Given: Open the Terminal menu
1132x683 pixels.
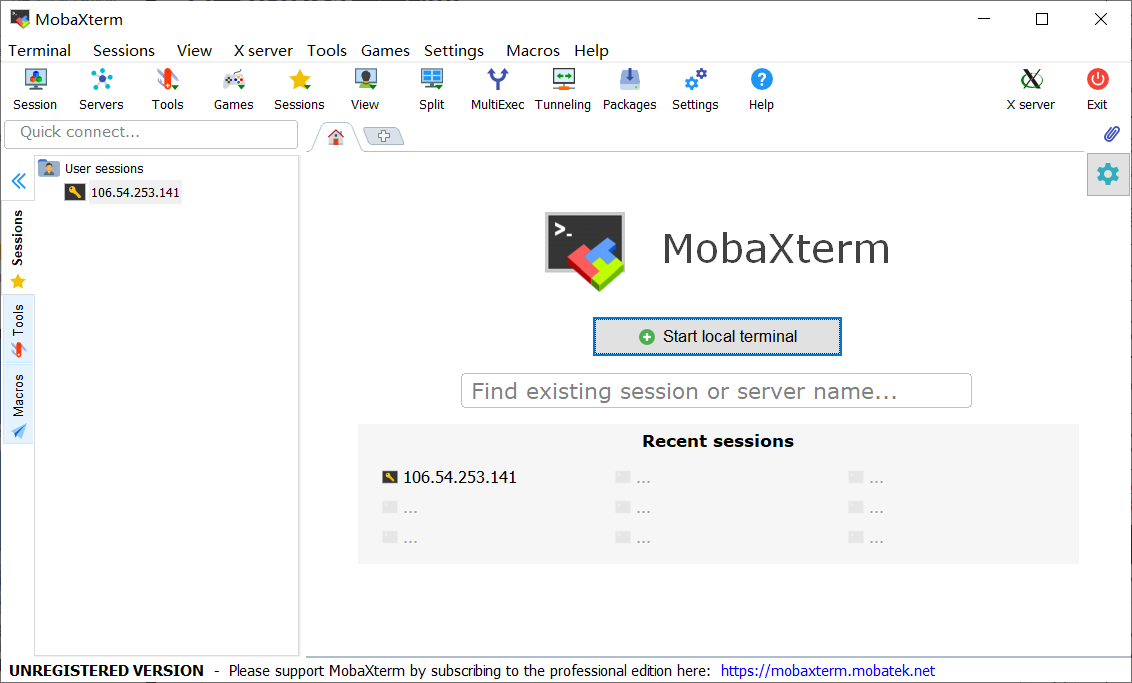Looking at the screenshot, I should coord(40,51).
